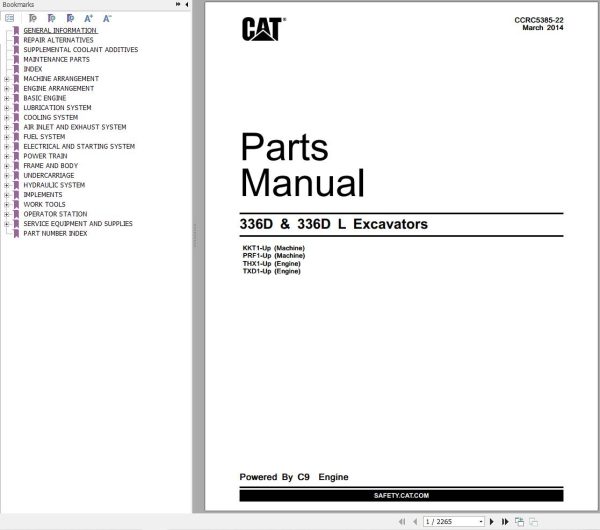Expand ELECTRICAL AND STARTING SYSTEM node

click(x=7, y=147)
